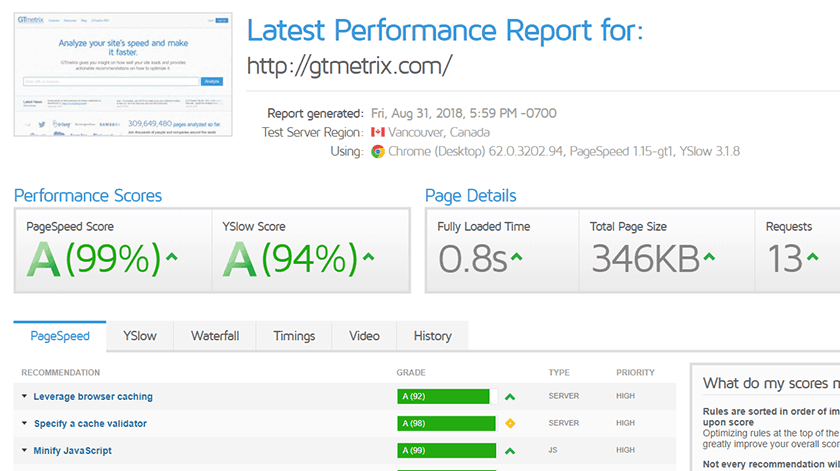Click the report generated date text

pyautogui.click(x=464, y=114)
